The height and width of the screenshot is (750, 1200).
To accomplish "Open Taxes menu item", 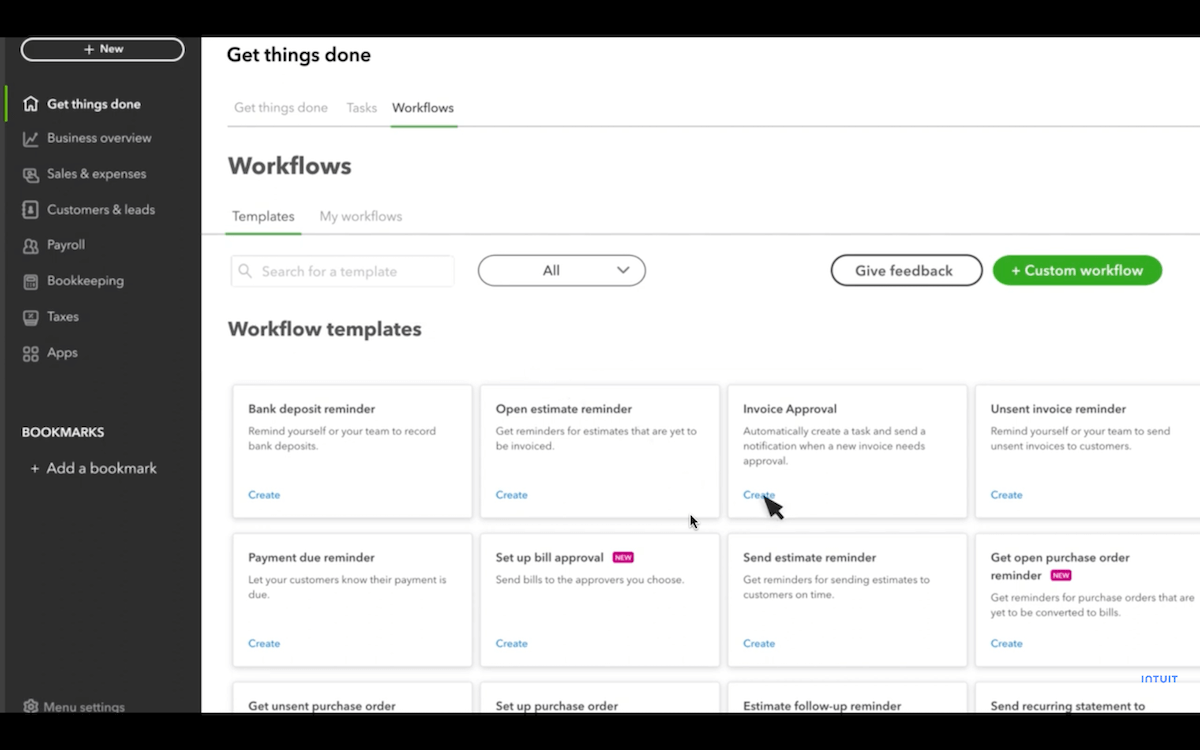I will click(63, 317).
